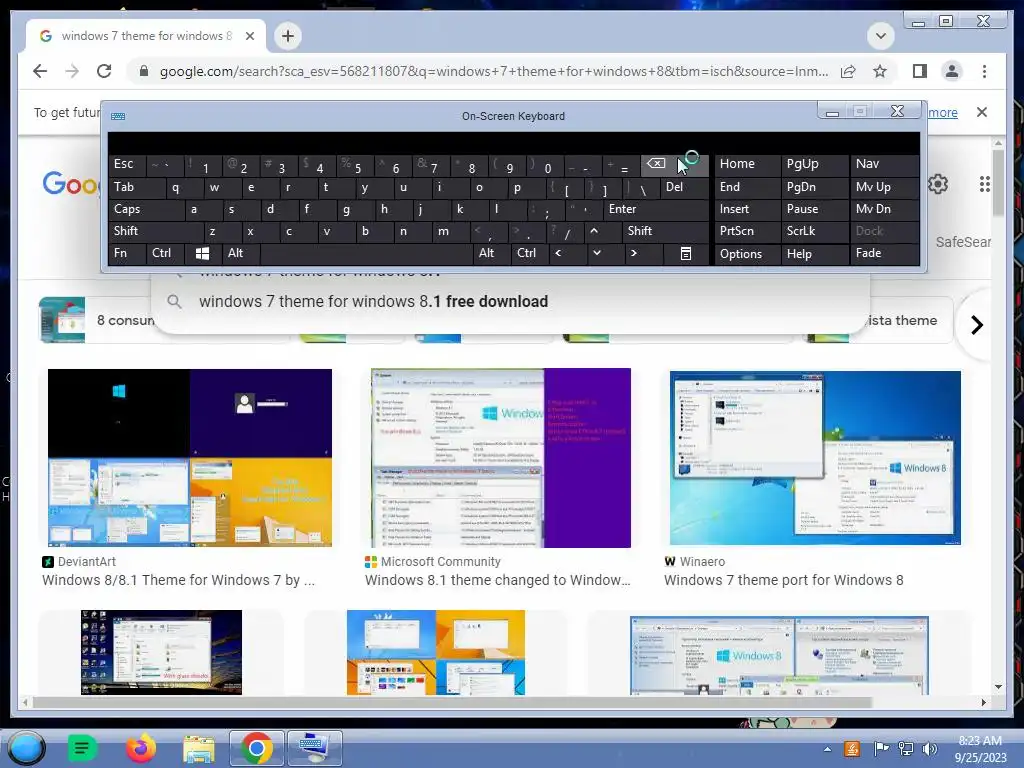Toggle left Alt key on keyboard

[x=240, y=253]
